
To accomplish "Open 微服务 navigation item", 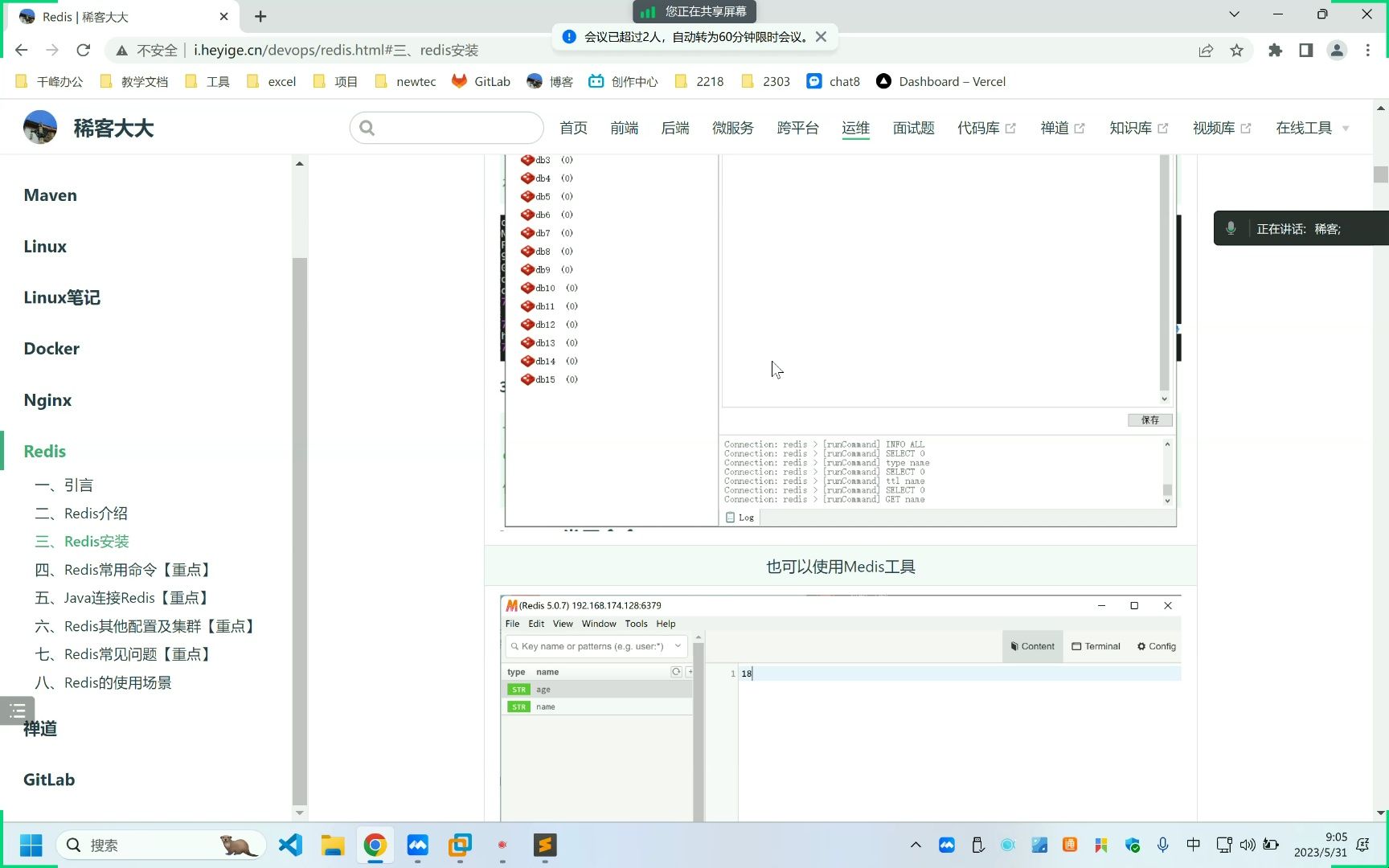I will pos(732,128).
